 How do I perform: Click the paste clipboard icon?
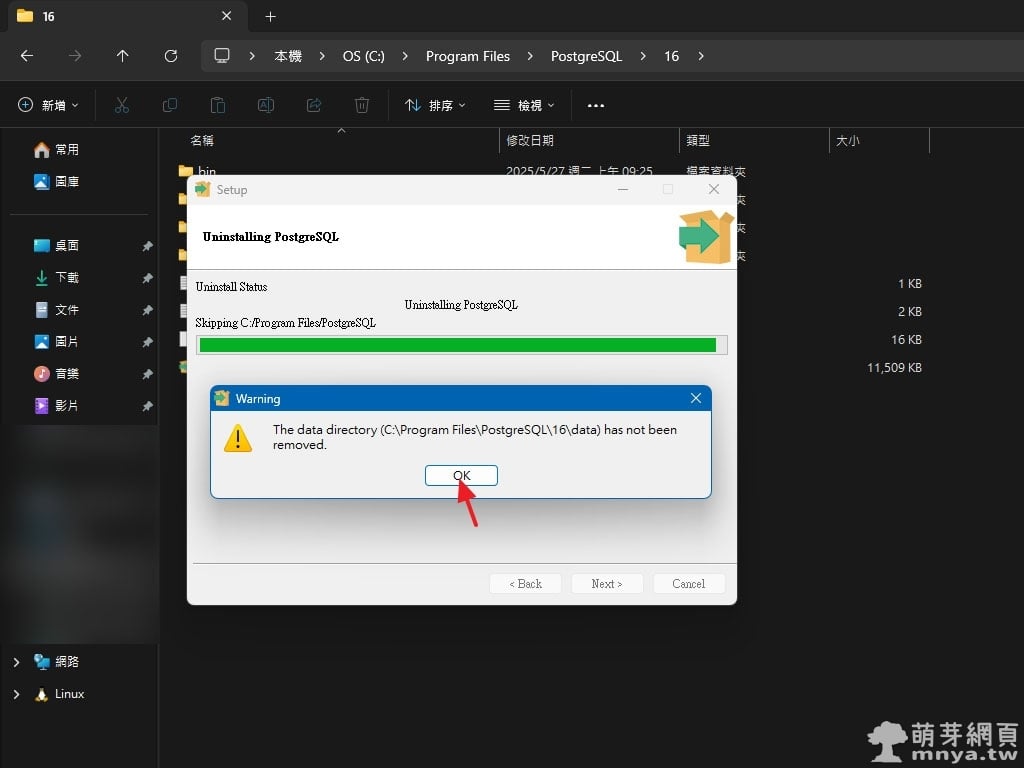tap(218, 105)
